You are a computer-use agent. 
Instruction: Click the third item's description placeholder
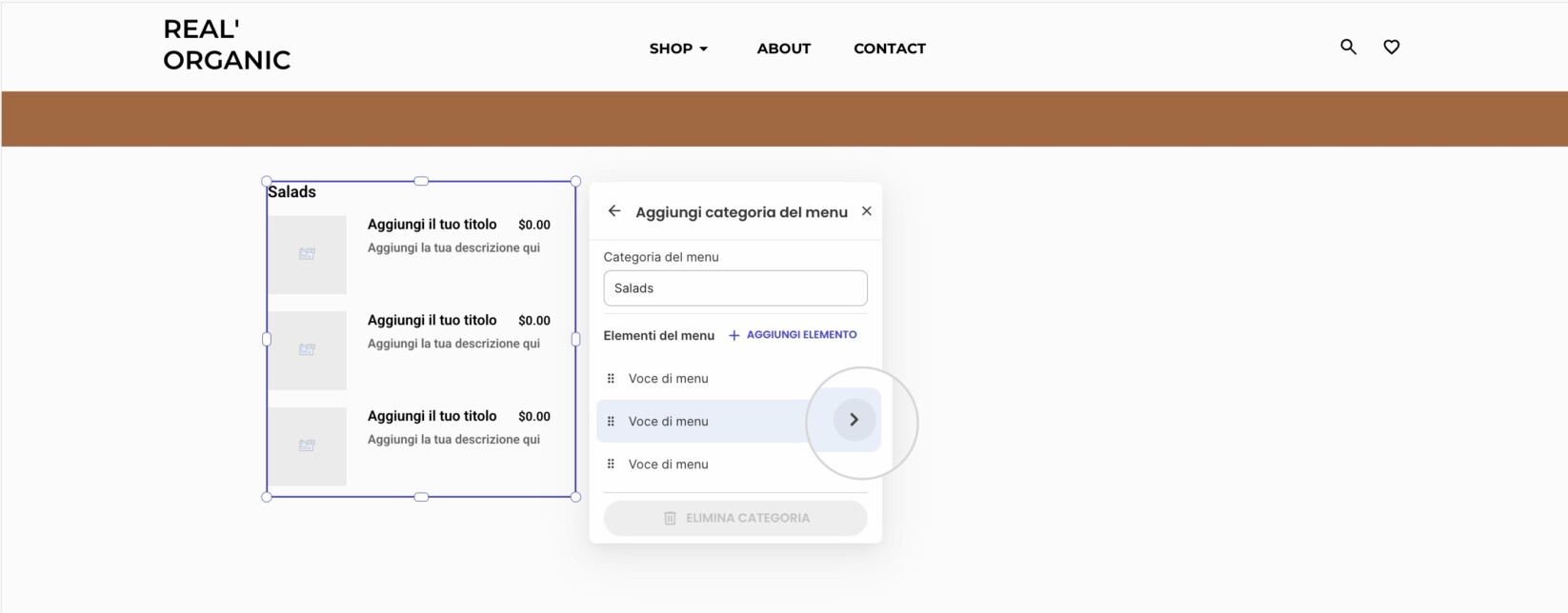453,439
